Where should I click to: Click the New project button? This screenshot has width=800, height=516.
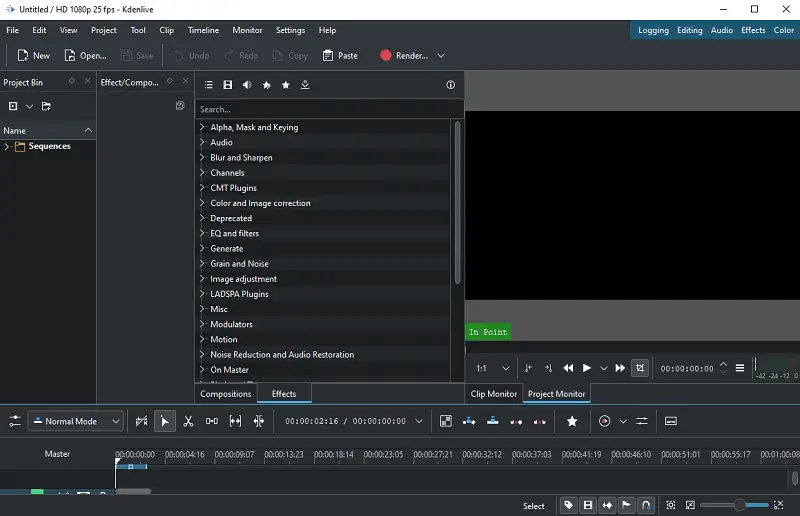(x=34, y=56)
